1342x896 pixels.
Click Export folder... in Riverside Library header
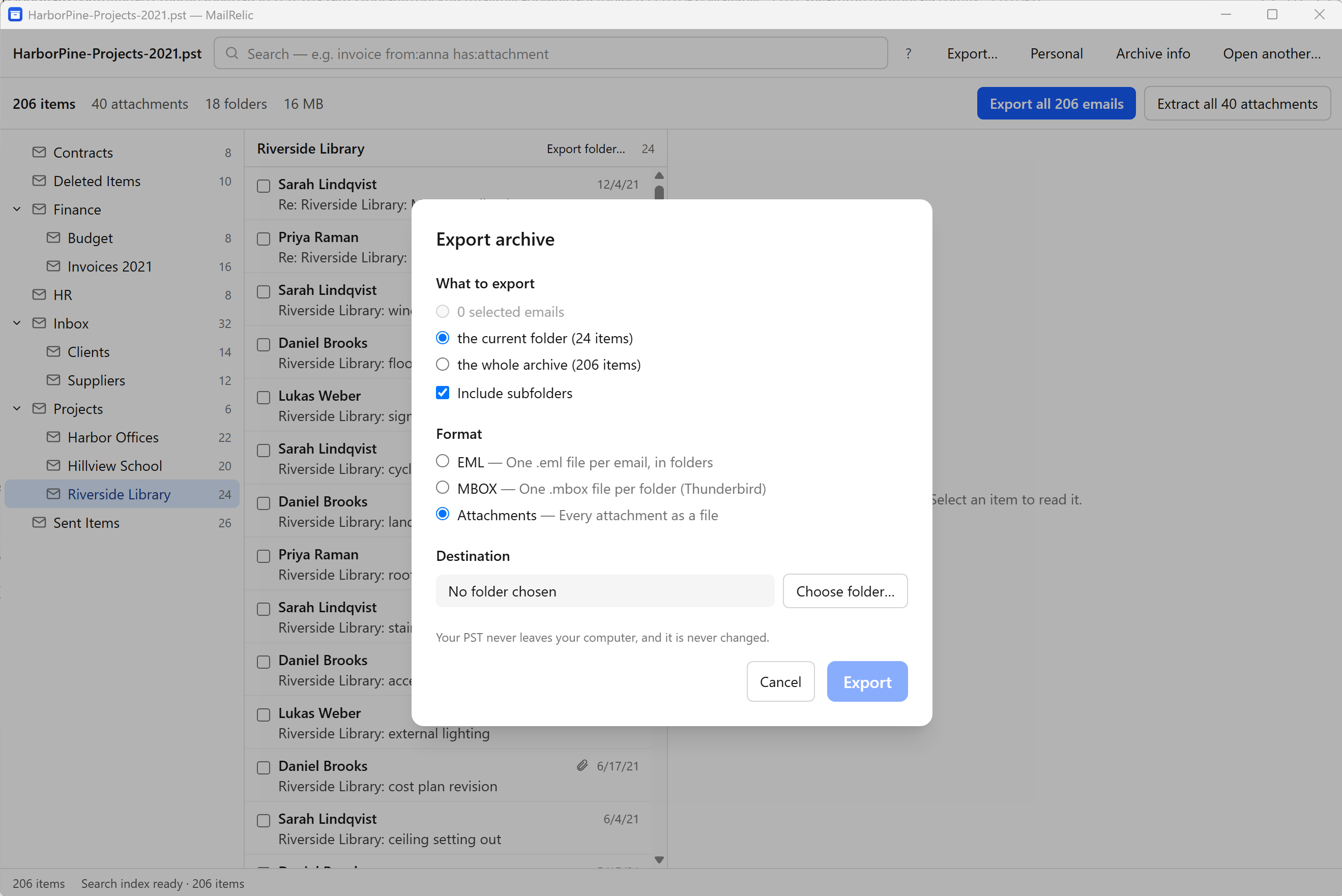coord(586,148)
